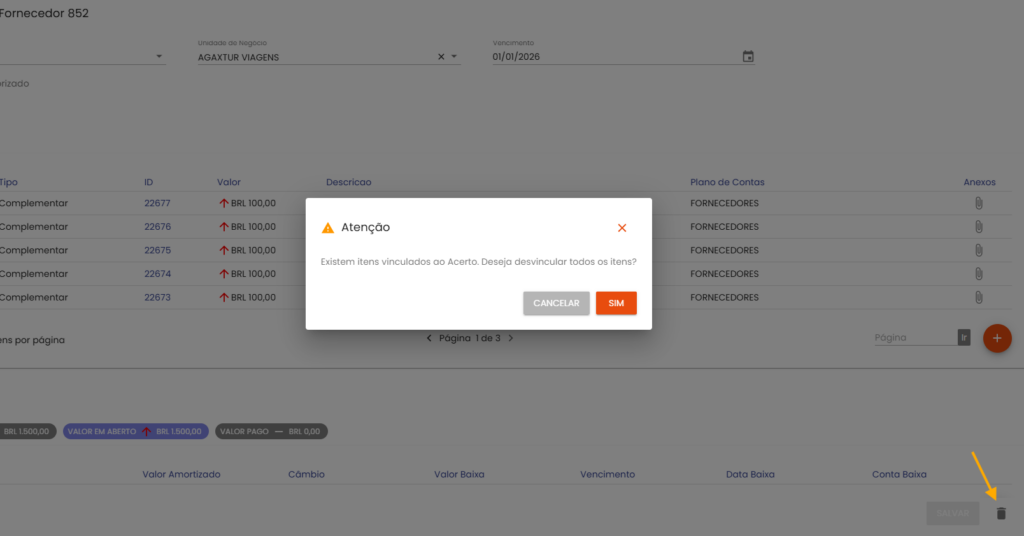Click the Vencimento date field 01/01/2026
The image size is (1024, 536).
614,57
